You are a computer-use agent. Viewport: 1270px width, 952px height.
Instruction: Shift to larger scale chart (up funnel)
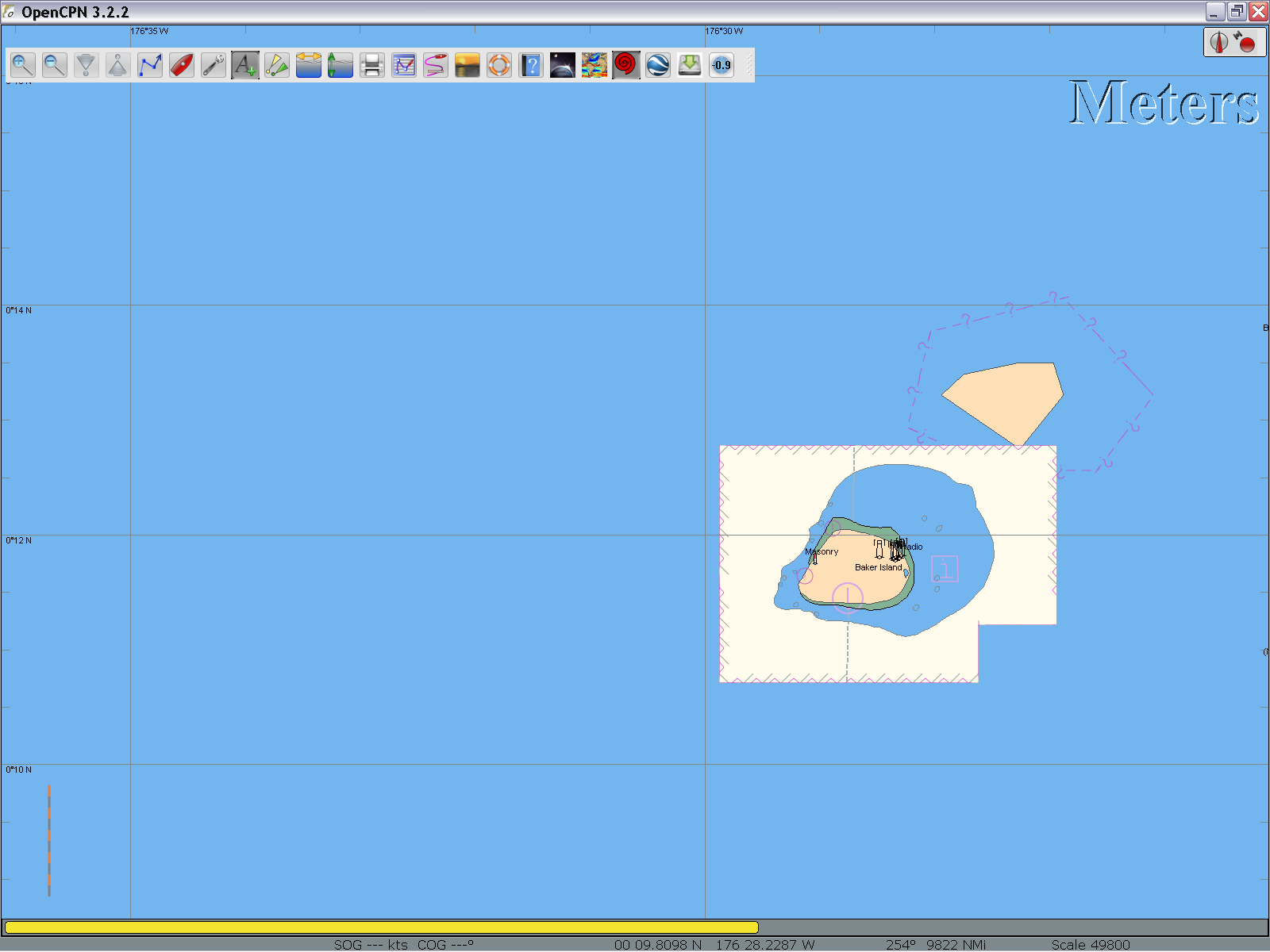118,65
